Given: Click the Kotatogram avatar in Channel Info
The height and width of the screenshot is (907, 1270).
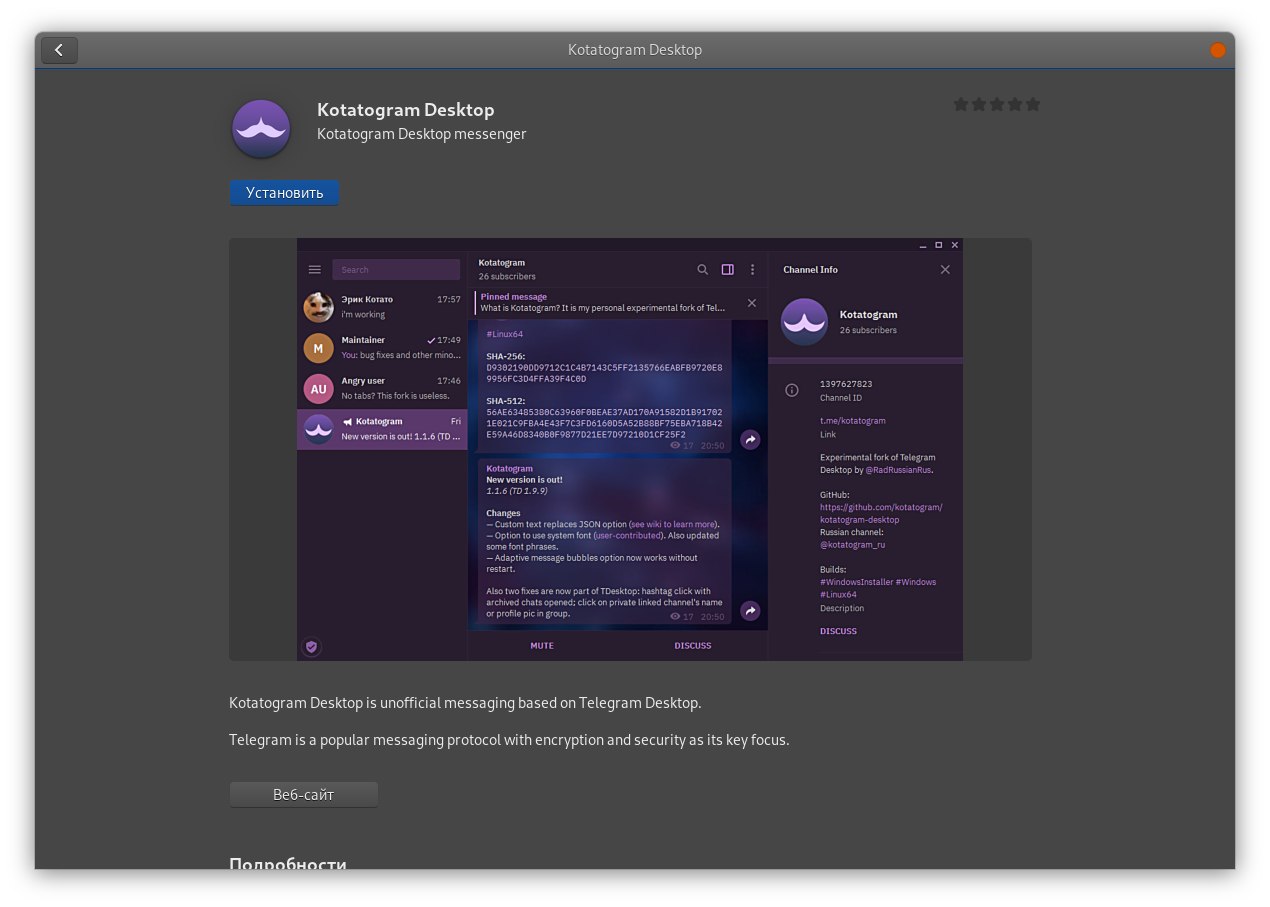Looking at the screenshot, I should [x=804, y=322].
